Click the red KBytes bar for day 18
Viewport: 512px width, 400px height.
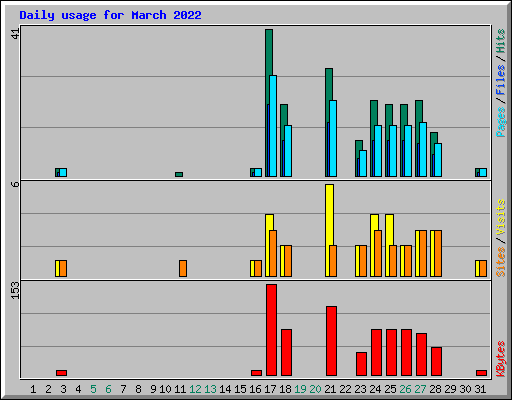(x=286, y=352)
